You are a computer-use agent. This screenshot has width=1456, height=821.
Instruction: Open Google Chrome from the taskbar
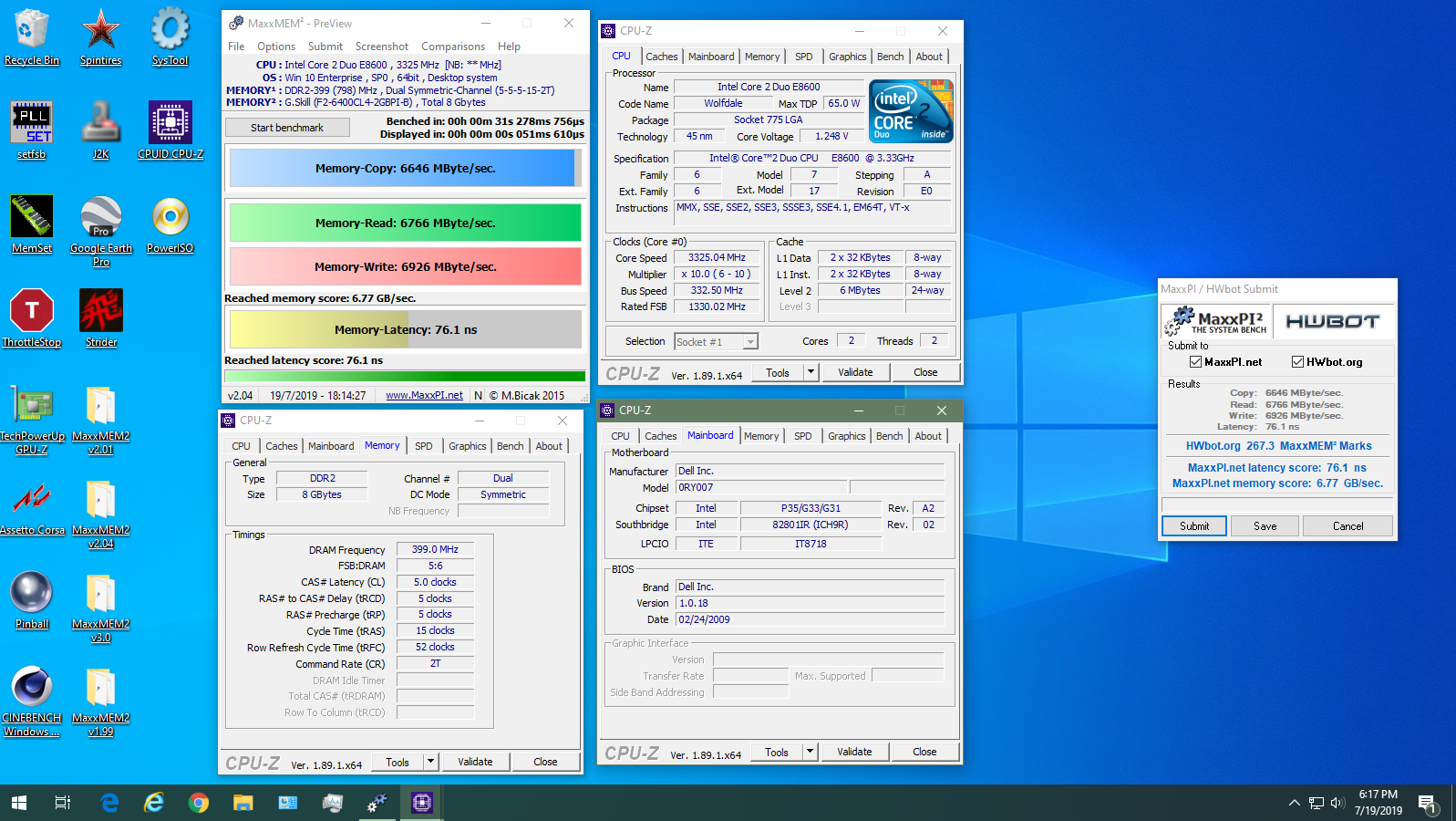tap(198, 803)
